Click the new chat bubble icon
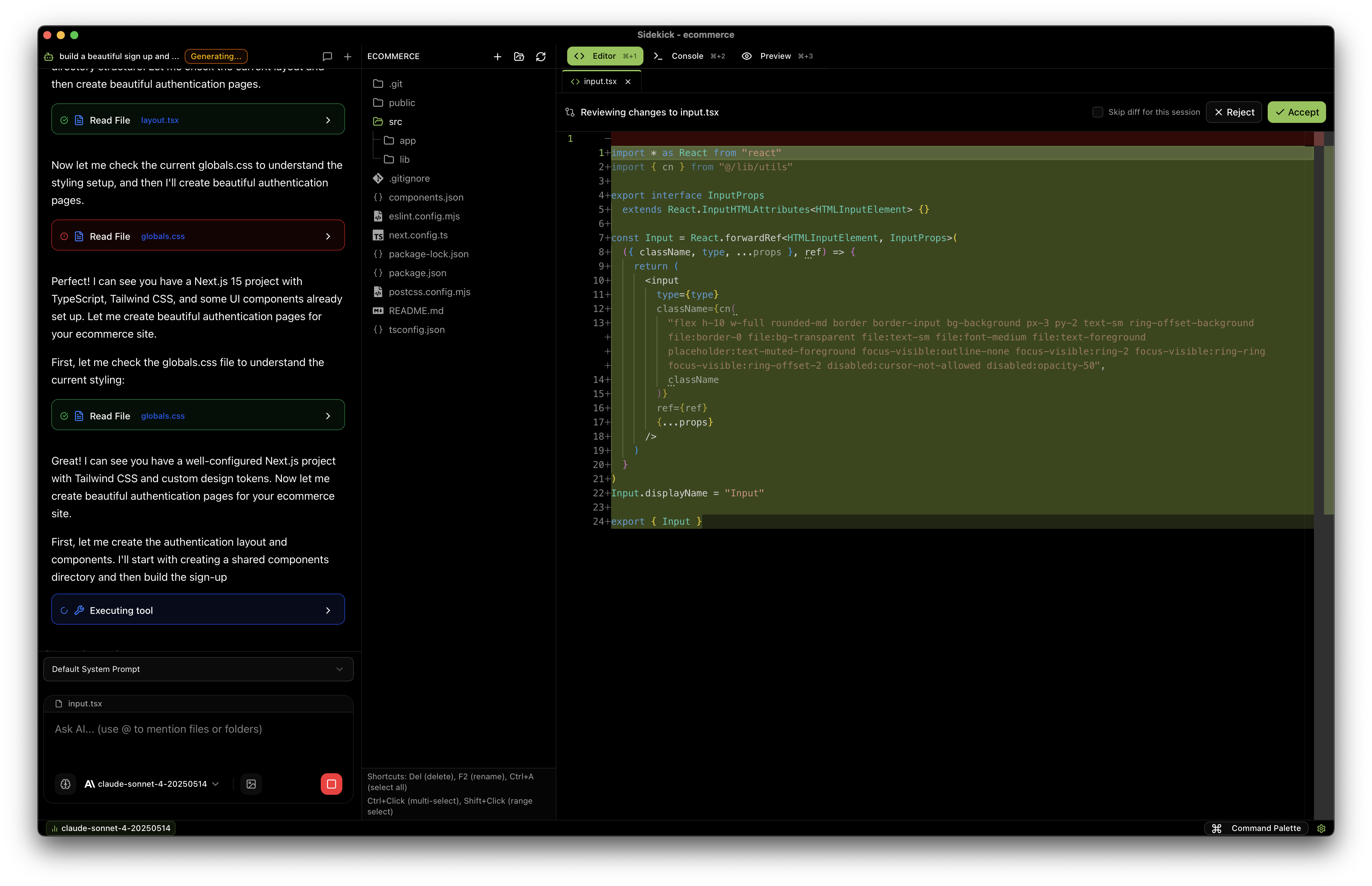The width and height of the screenshot is (1372, 886). point(327,56)
